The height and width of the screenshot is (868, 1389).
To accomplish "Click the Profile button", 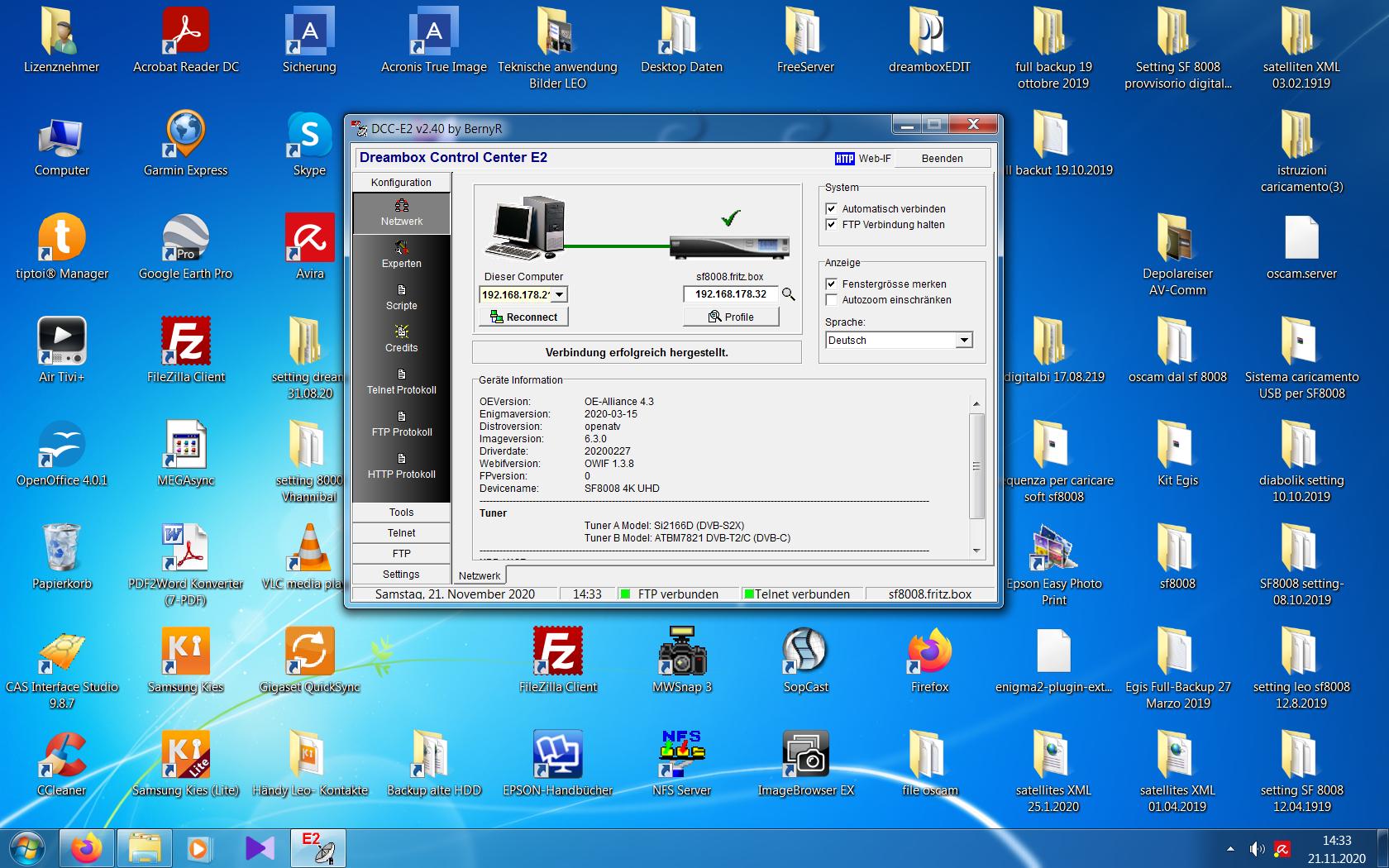I will tap(731, 317).
